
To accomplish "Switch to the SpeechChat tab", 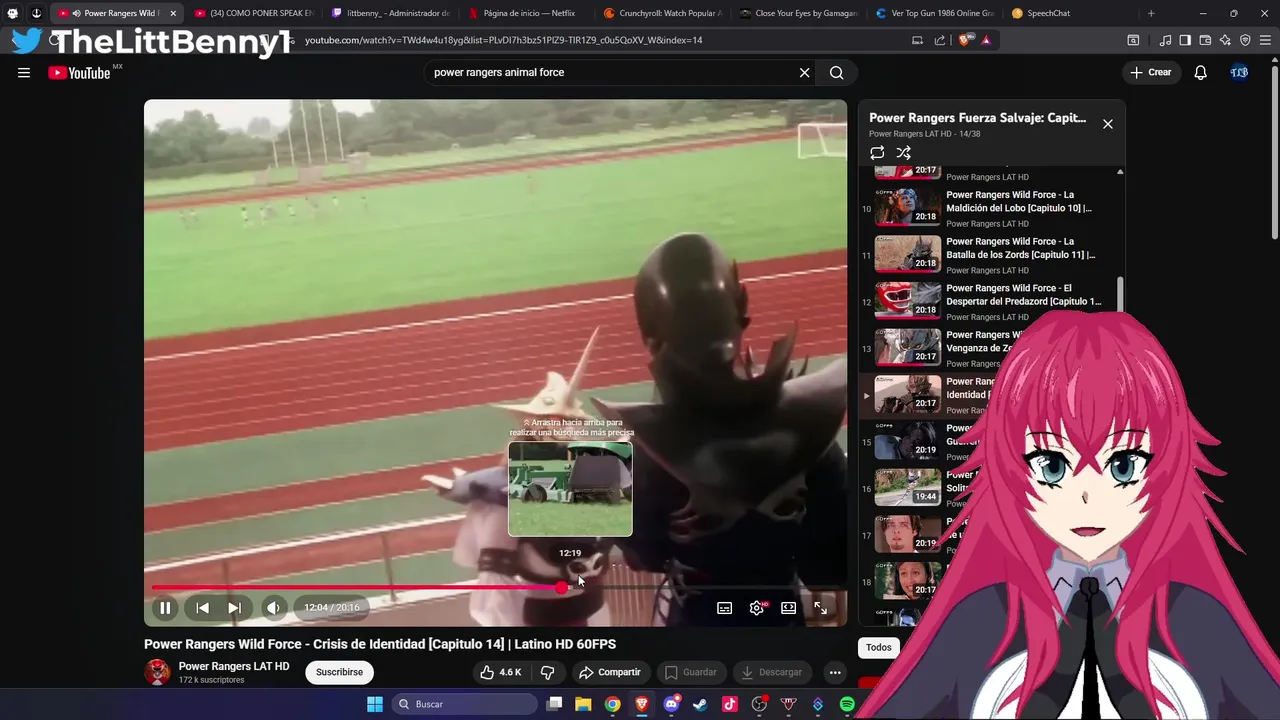I will pyautogui.click(x=1071, y=13).
